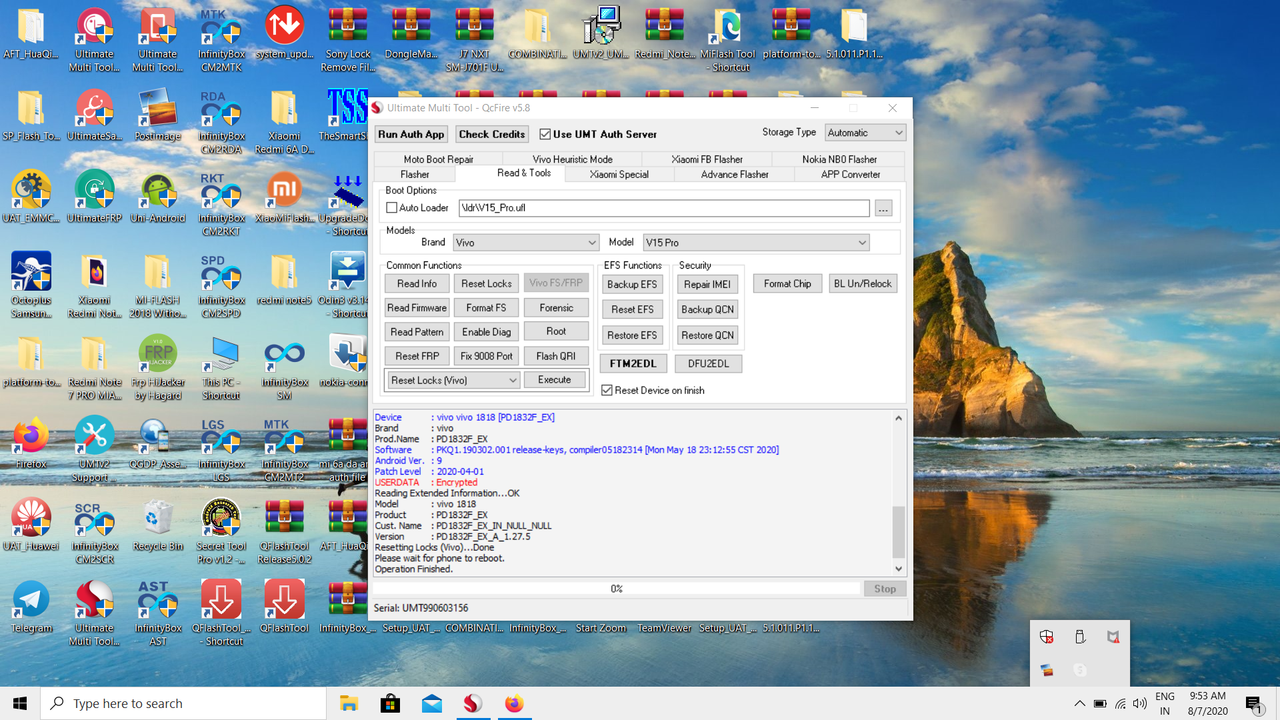Open the Model dropdown showing V15 Pro
The image size is (1280, 720).
click(x=756, y=242)
